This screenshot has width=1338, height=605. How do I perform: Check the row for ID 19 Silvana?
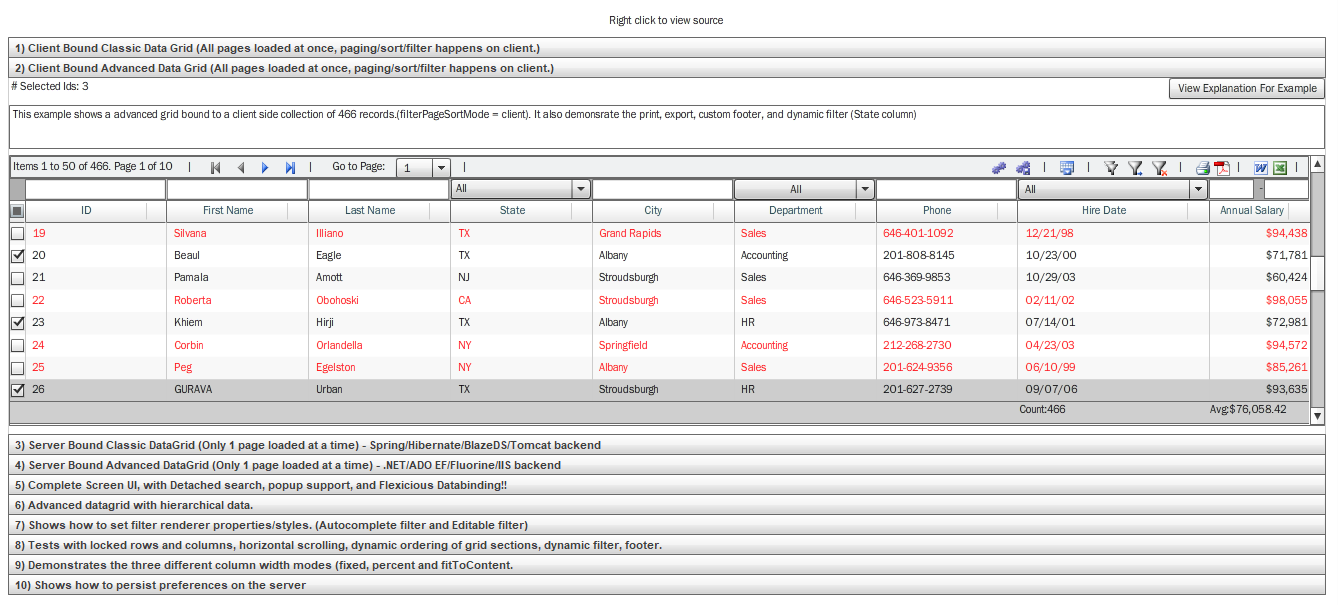point(17,233)
